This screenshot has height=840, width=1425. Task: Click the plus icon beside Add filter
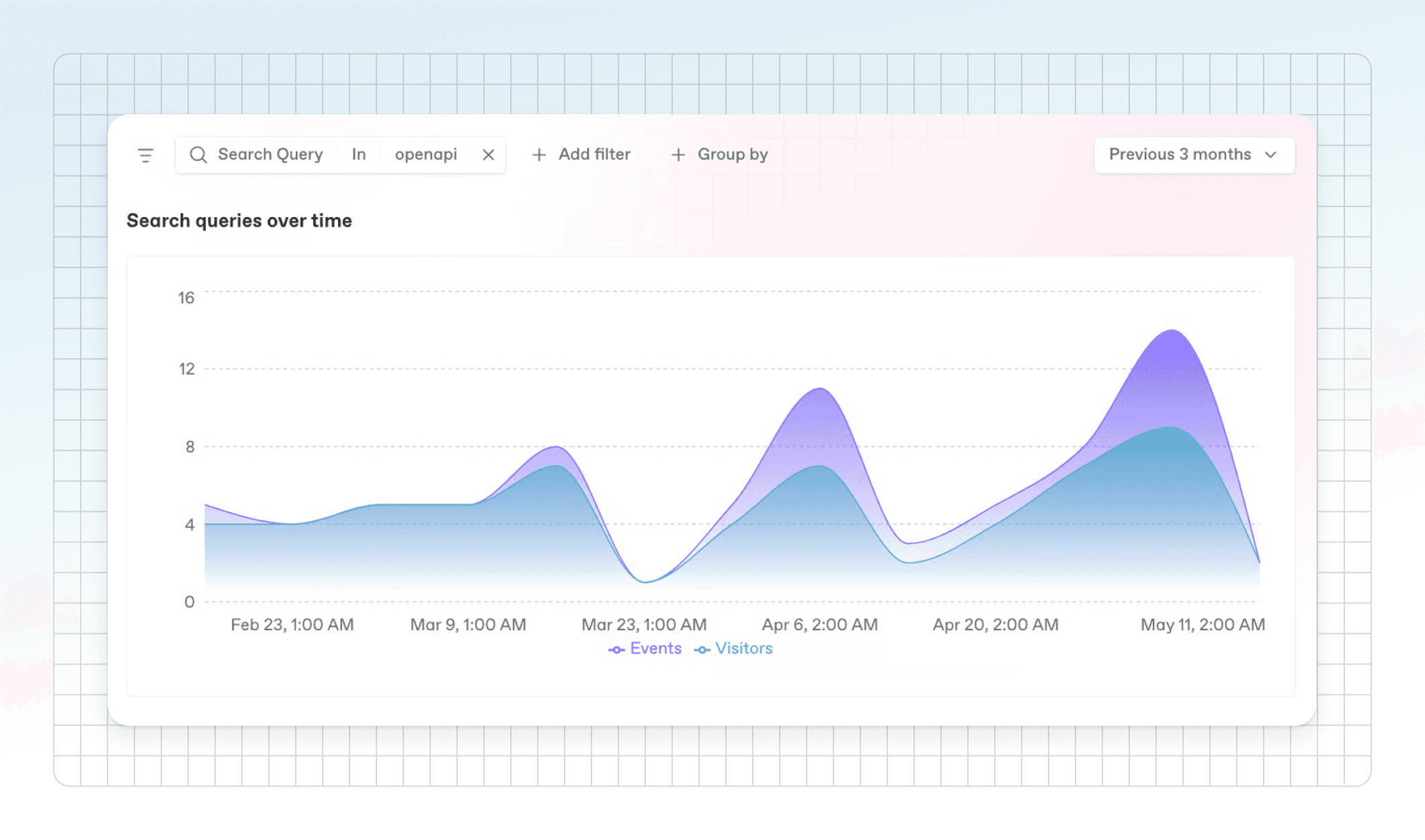pyautogui.click(x=539, y=155)
